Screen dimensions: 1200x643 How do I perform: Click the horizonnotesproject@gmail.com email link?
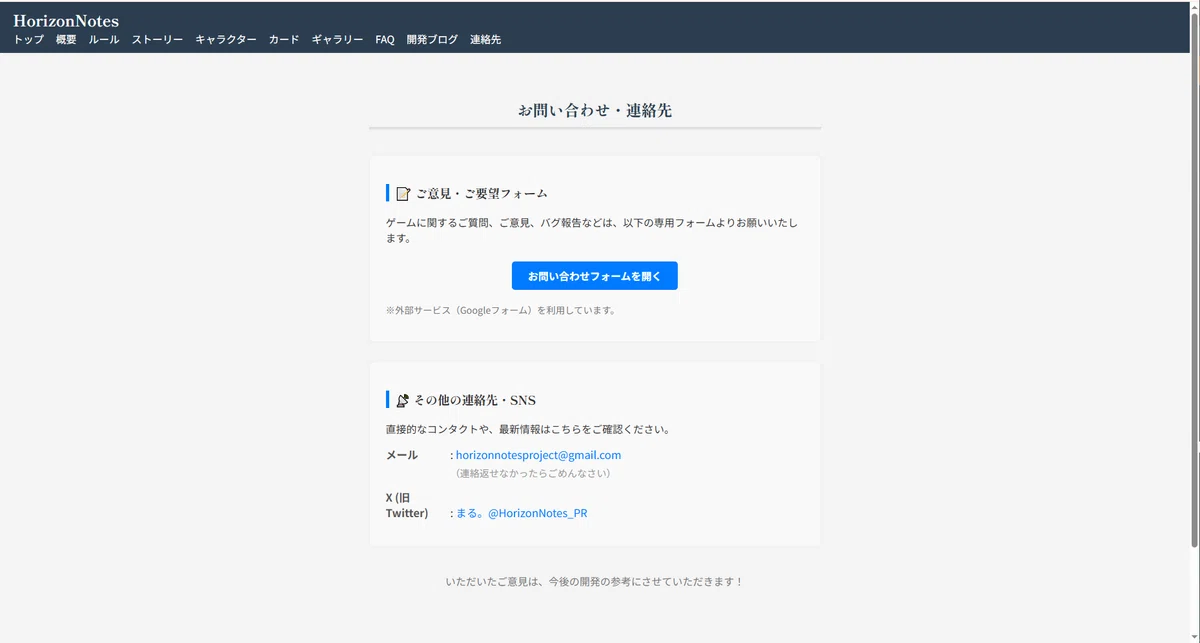[538, 455]
